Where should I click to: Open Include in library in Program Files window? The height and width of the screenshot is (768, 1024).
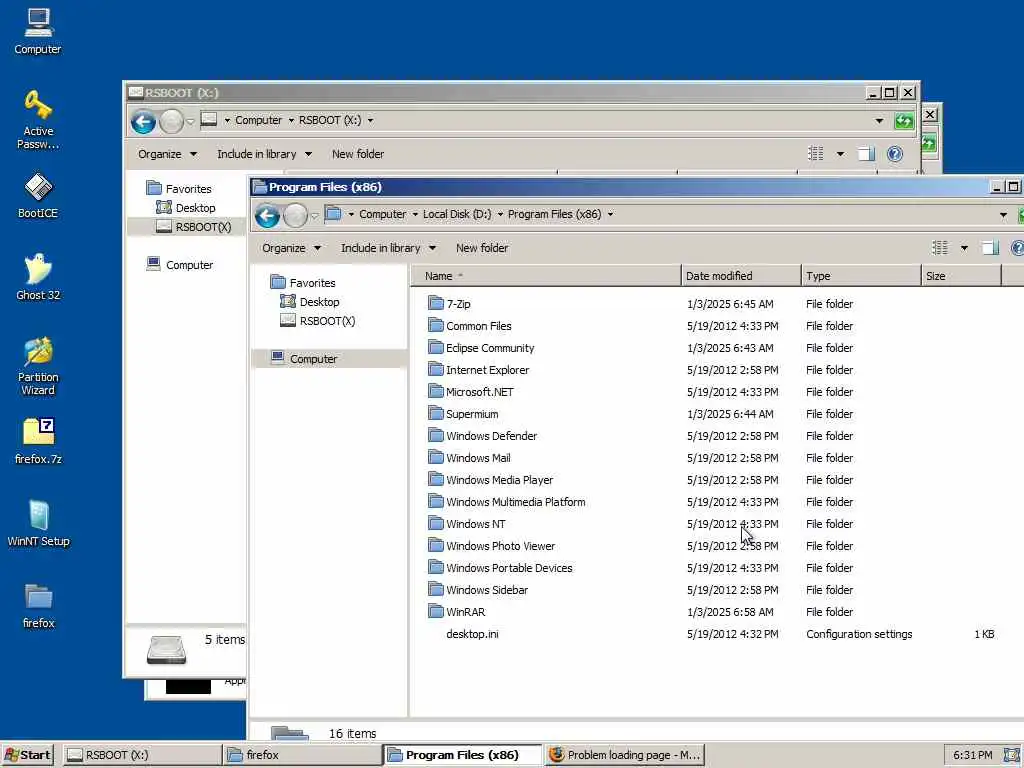coord(388,248)
